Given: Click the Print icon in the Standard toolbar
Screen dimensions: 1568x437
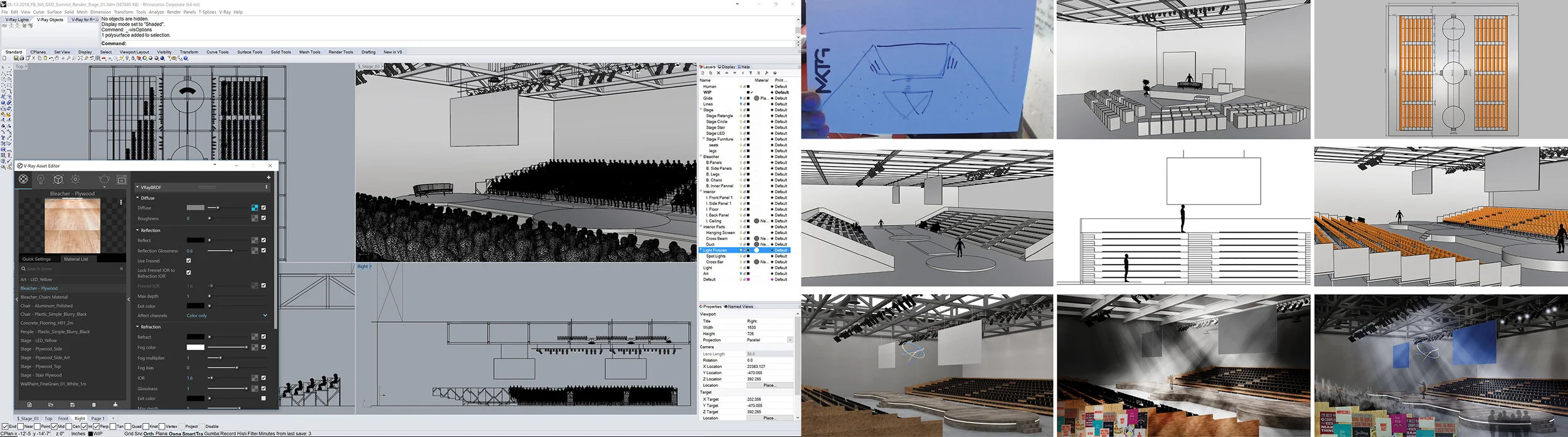Looking at the screenshot, I should 22,58.
